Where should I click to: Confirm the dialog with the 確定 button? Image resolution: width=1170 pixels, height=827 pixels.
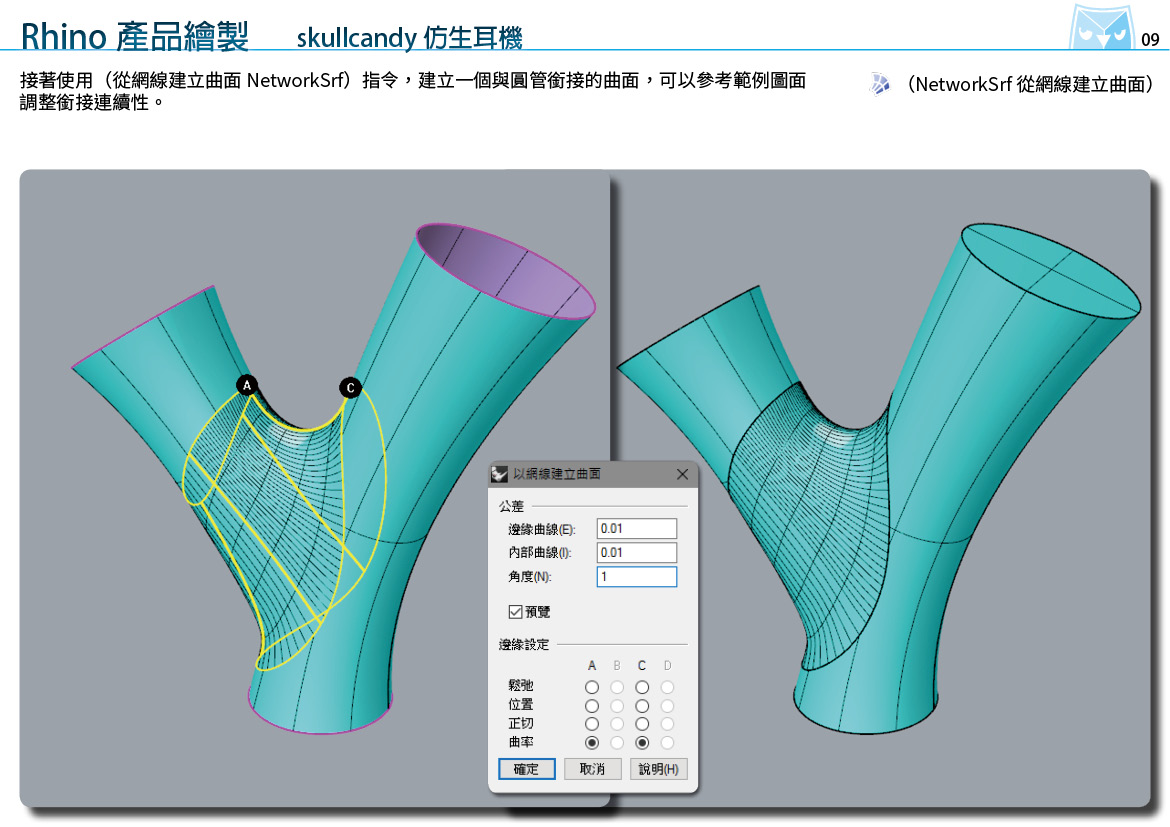click(526, 769)
